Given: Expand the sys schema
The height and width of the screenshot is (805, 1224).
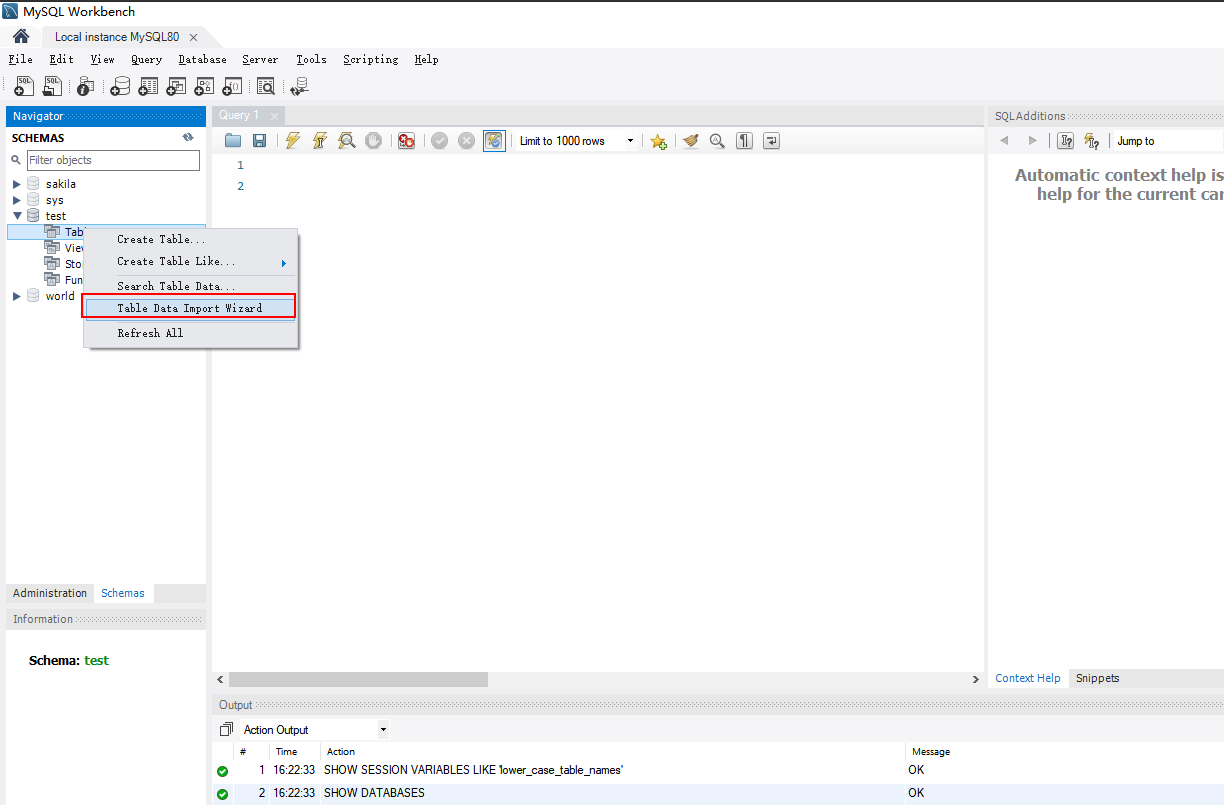Looking at the screenshot, I should click(x=17, y=200).
